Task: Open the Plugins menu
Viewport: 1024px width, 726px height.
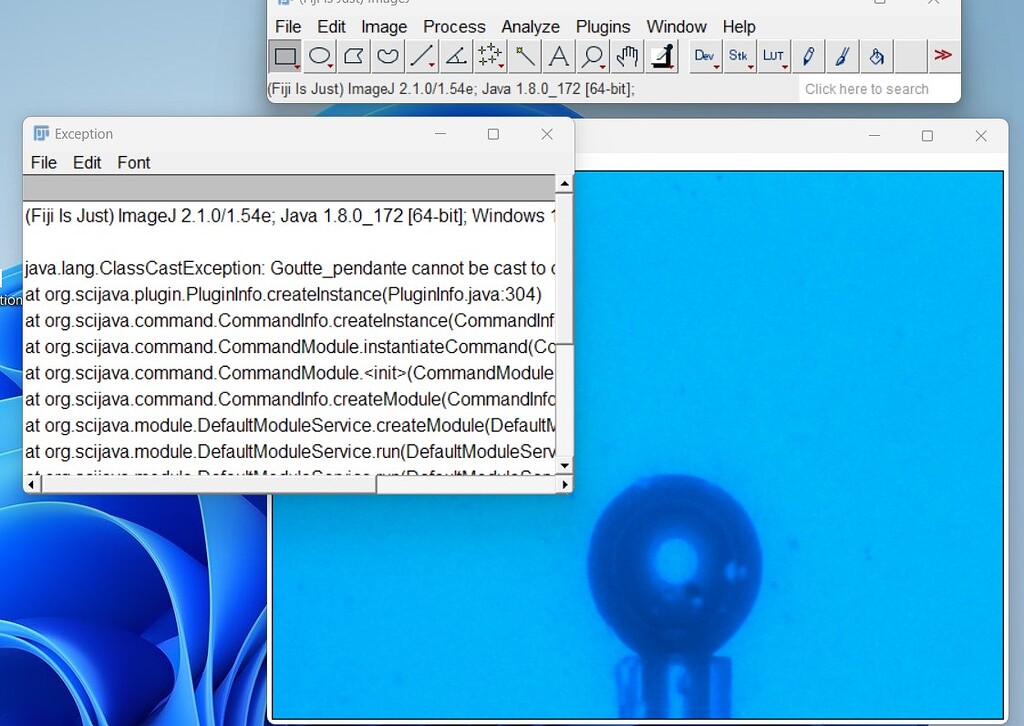Action: click(x=603, y=26)
